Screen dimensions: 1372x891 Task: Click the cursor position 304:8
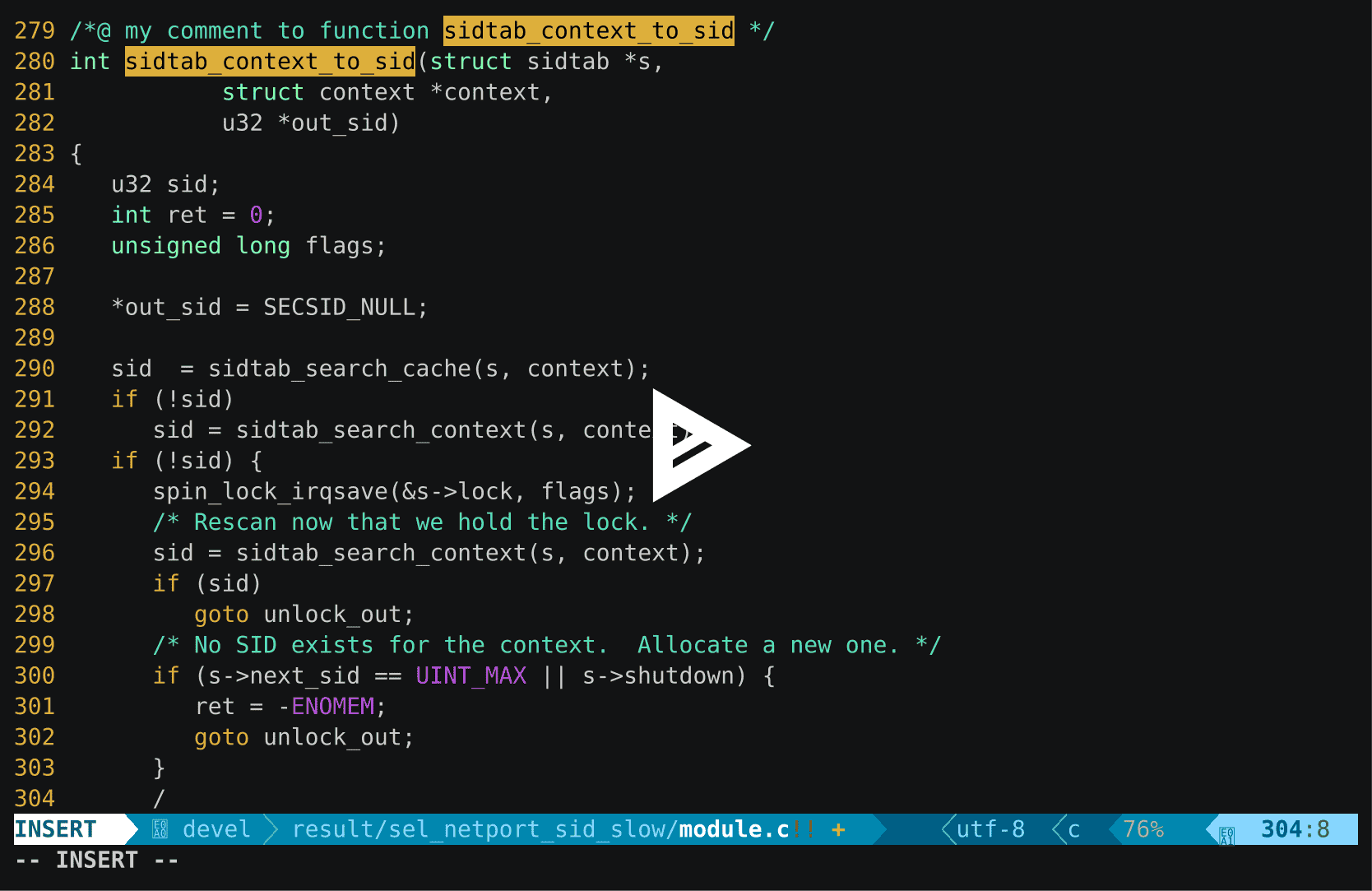1296,829
